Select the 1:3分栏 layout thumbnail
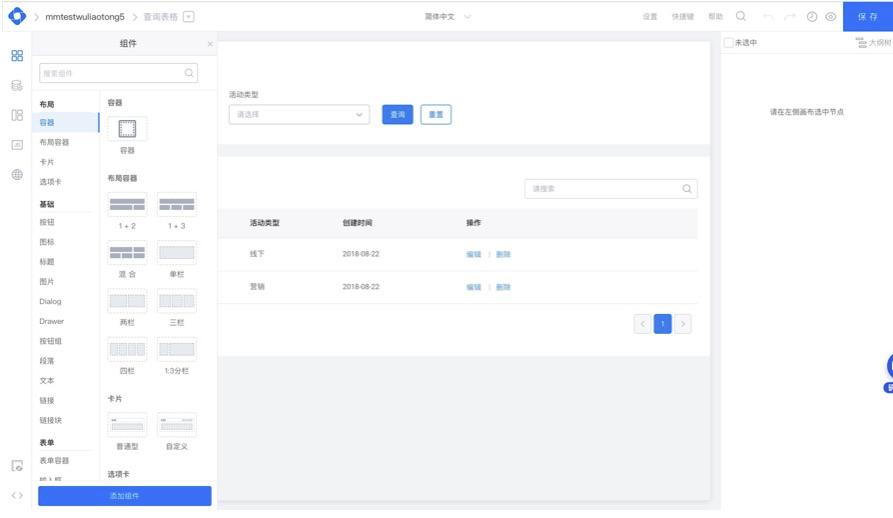Viewport: 893px width, 518px height. pos(177,349)
